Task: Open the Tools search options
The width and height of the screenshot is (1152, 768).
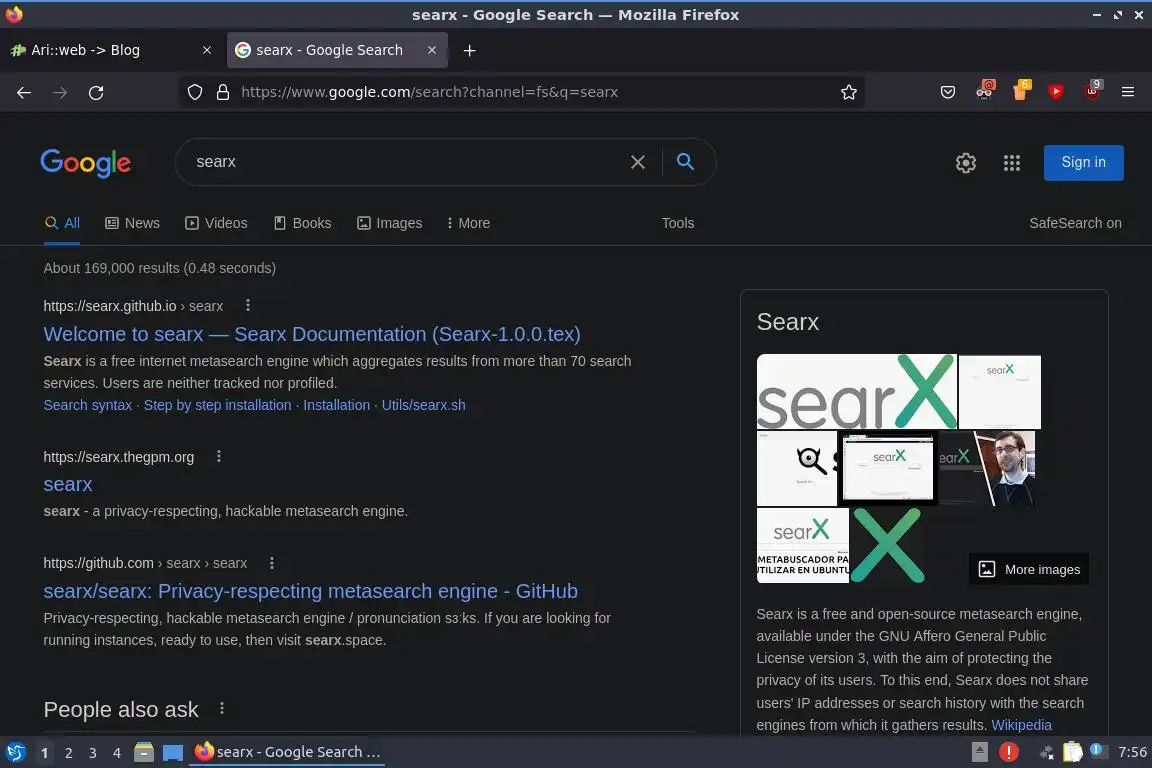Action: [677, 223]
